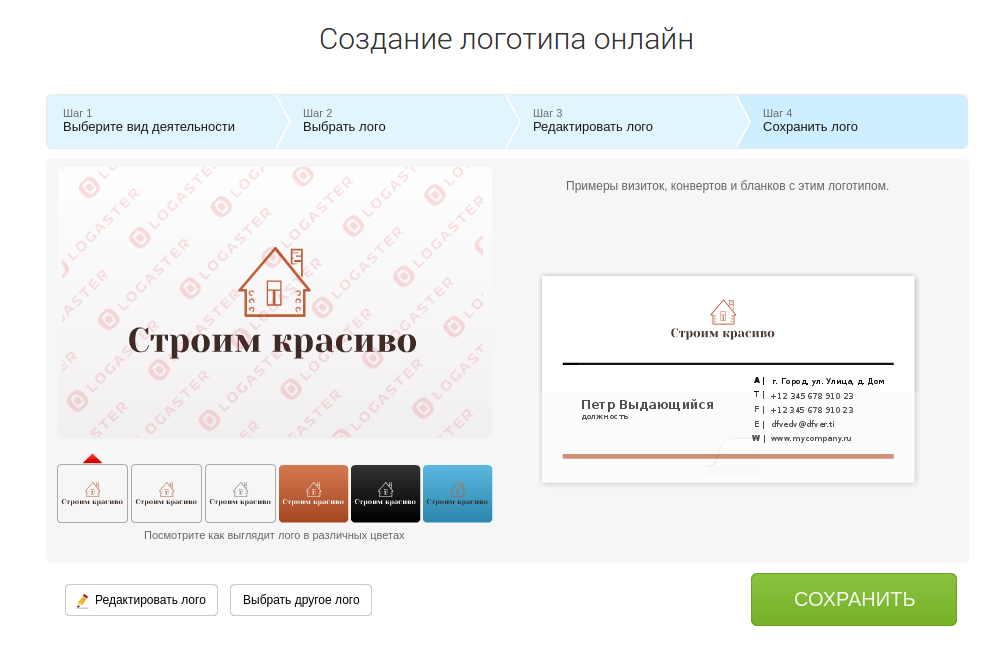This screenshot has width=998, height=664.
Task: Pick the black background logo variant
Action: pyautogui.click(x=385, y=493)
